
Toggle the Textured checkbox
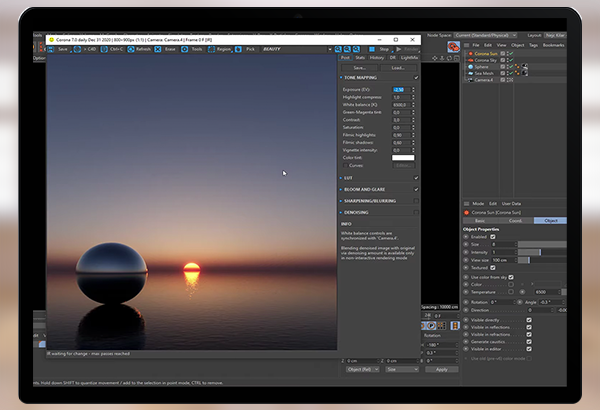coord(493,268)
